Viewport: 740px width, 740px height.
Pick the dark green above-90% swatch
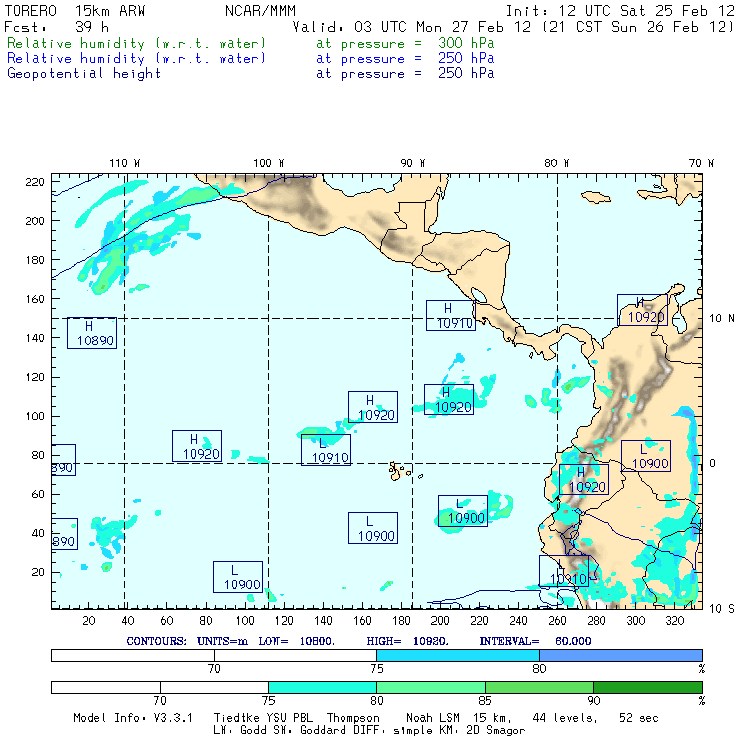pos(648,687)
